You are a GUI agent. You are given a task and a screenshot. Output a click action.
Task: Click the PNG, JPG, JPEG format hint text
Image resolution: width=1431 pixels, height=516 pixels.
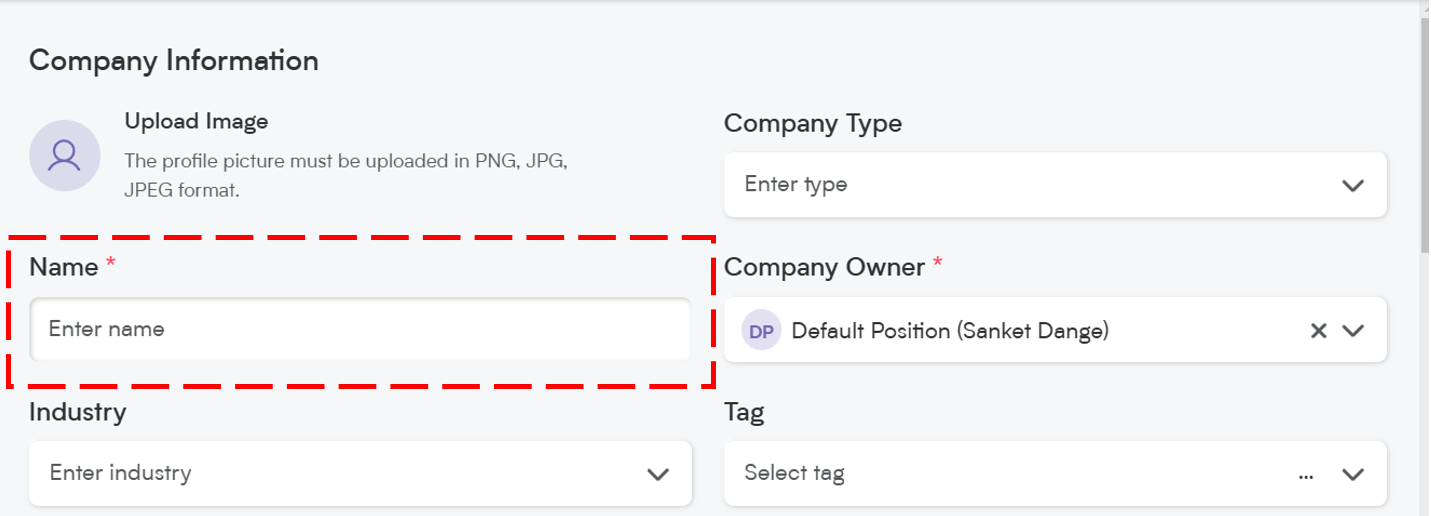(346, 175)
